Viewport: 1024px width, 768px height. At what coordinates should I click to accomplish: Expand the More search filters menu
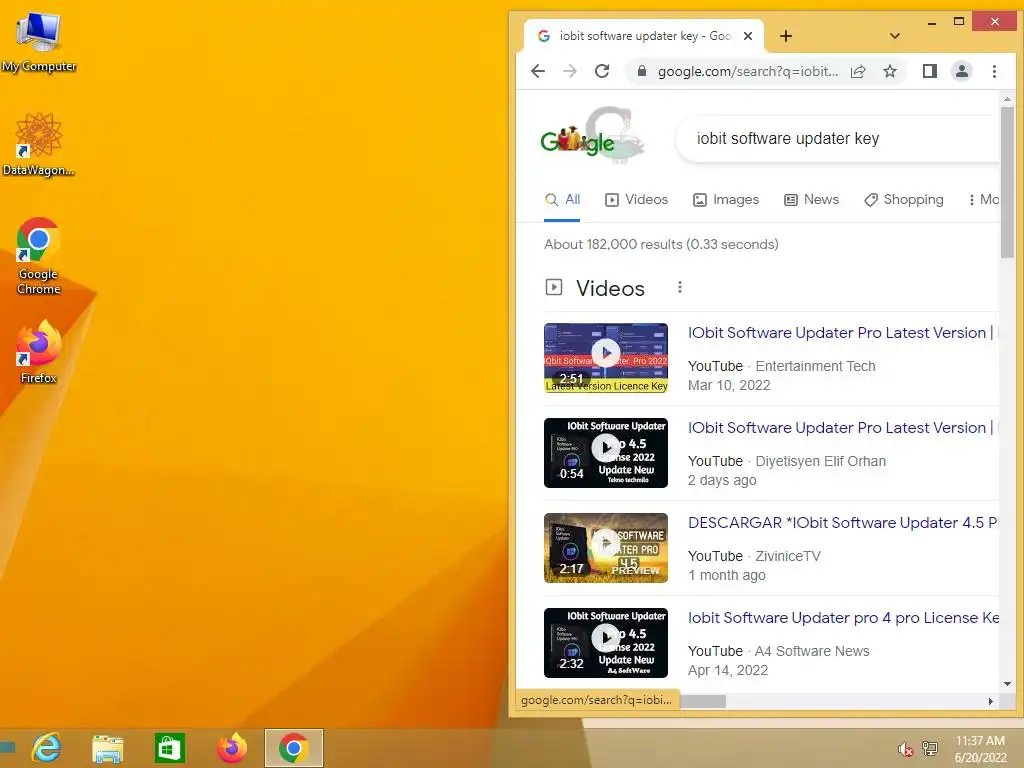click(x=984, y=200)
